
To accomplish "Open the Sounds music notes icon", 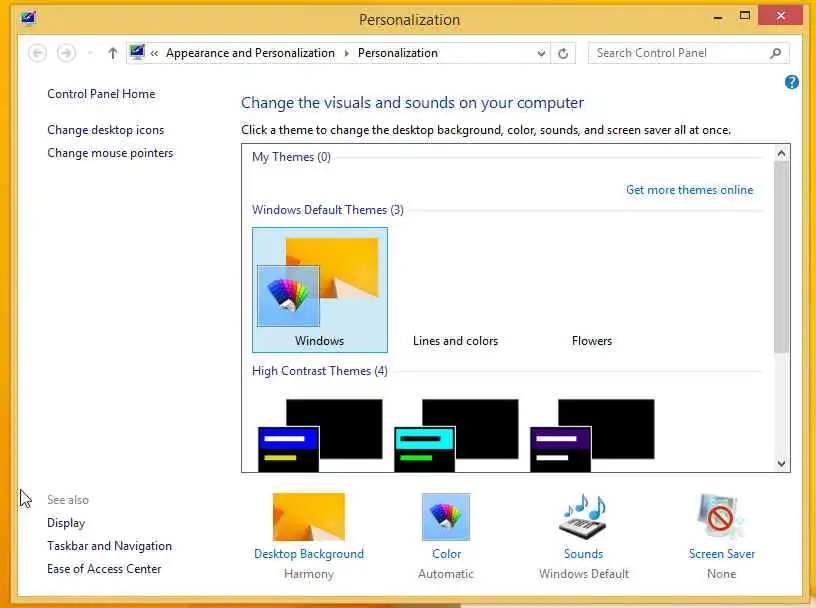I will pos(583,517).
